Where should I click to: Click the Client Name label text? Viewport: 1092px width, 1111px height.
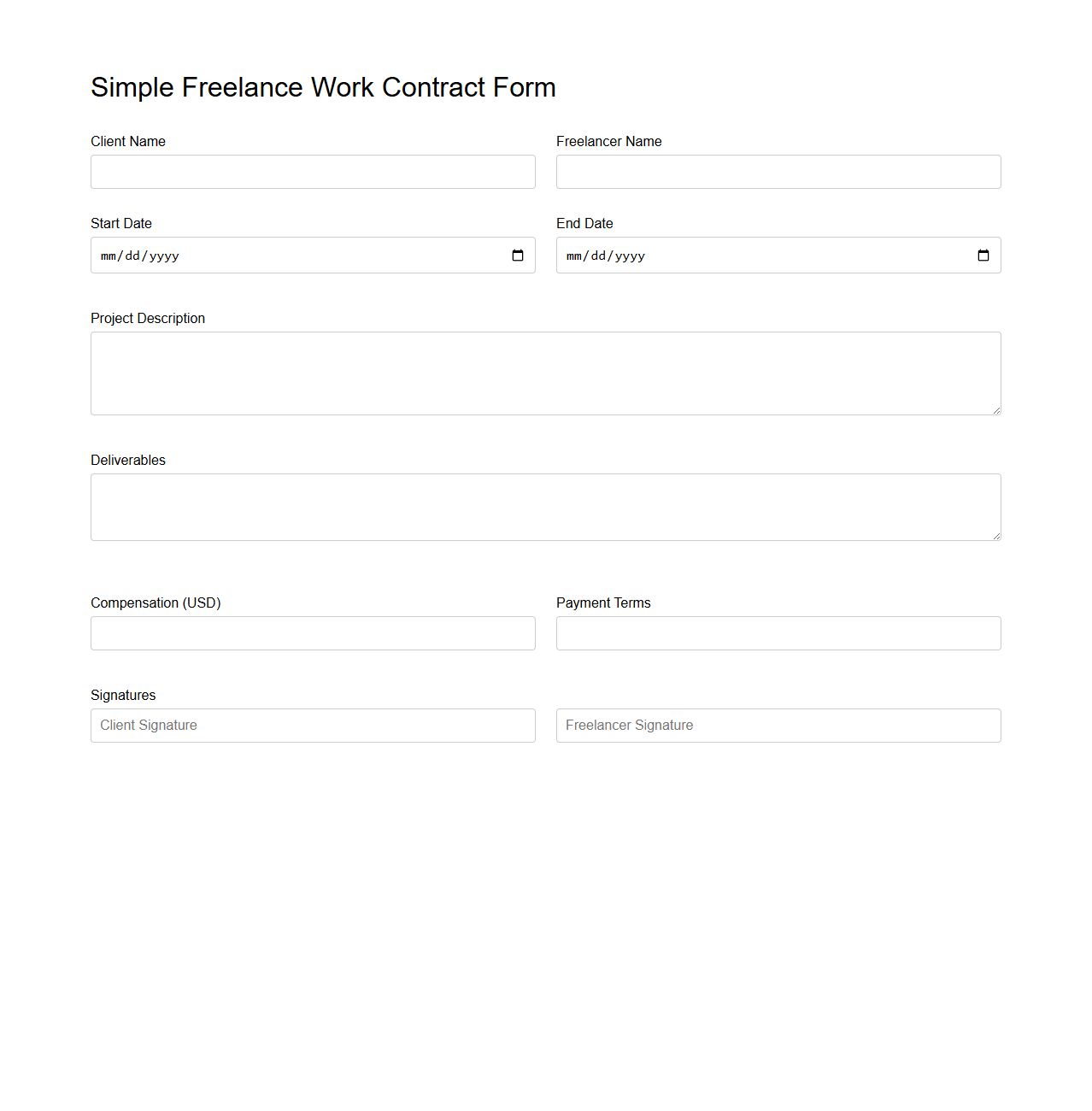click(x=128, y=141)
